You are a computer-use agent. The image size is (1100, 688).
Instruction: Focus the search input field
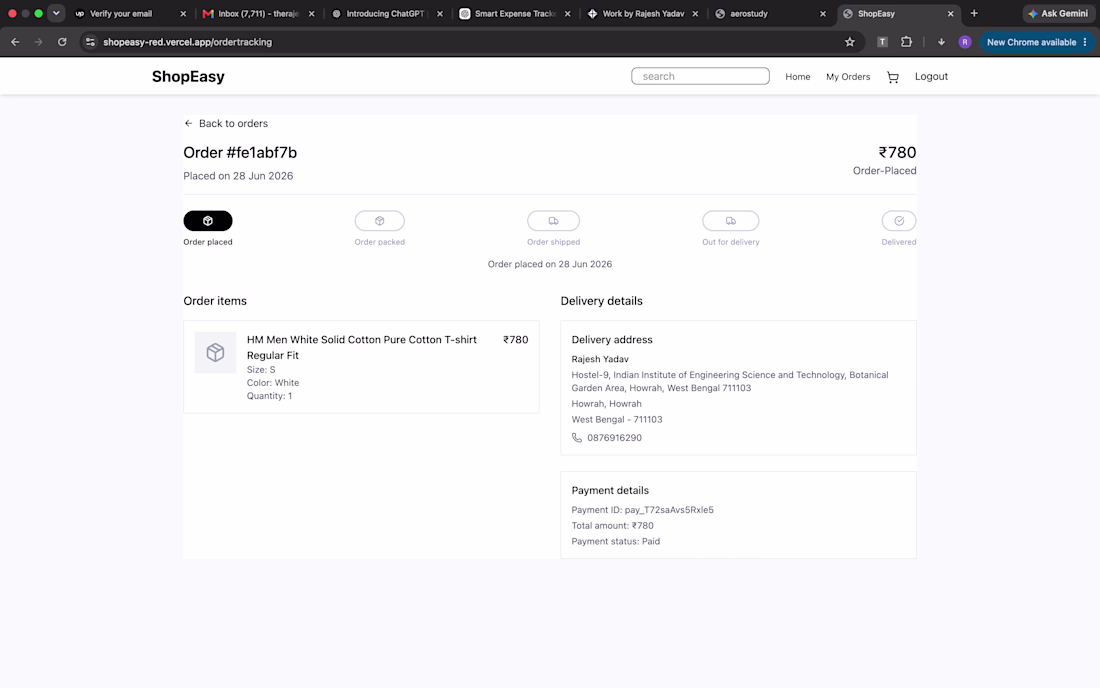click(x=700, y=76)
